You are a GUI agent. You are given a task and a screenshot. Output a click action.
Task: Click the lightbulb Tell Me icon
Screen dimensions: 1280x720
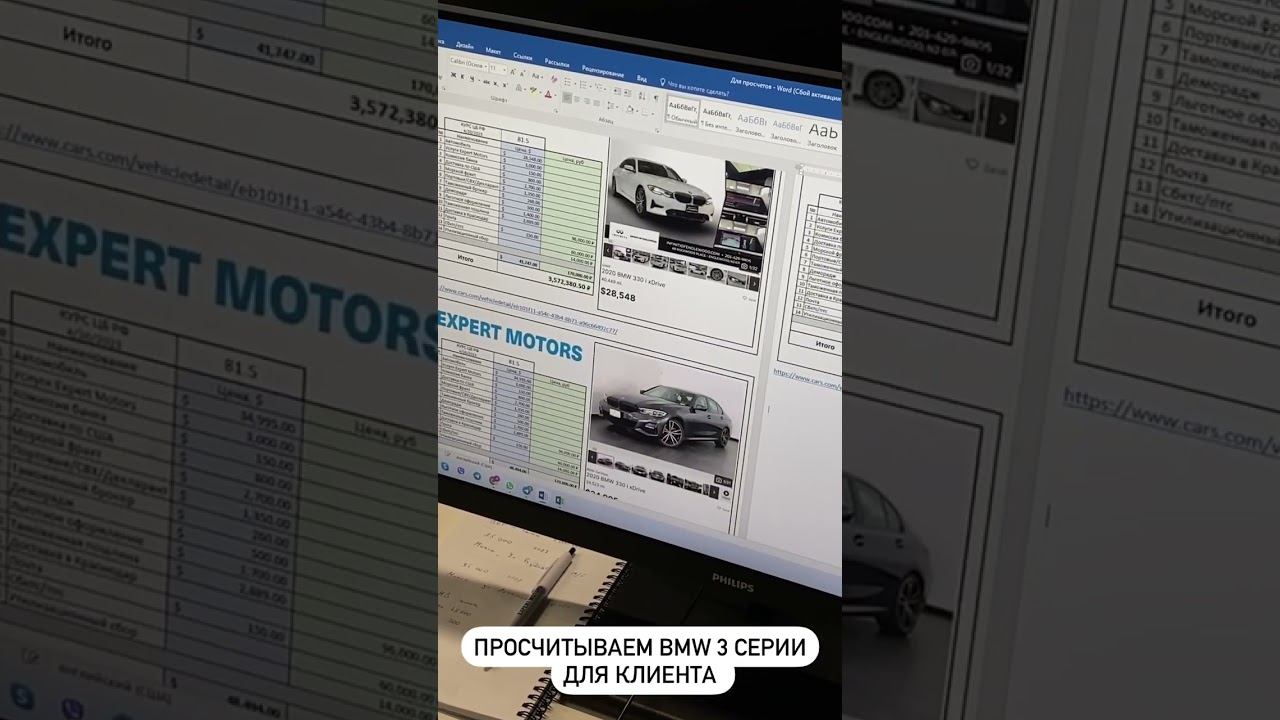tap(662, 83)
